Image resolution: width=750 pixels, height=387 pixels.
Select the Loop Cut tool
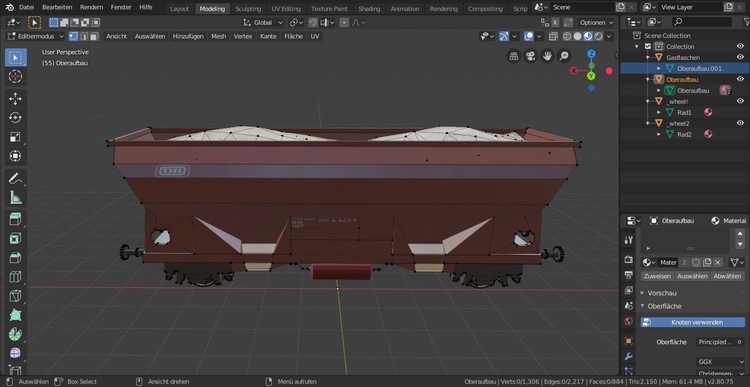[16, 277]
